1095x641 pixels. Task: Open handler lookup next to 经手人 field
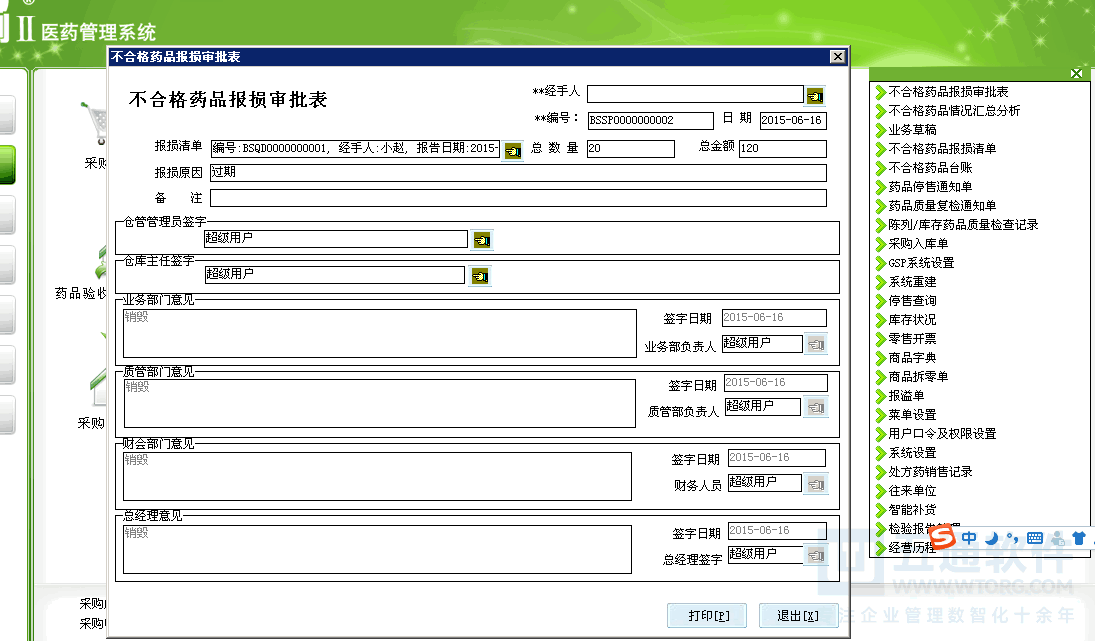coord(815,96)
